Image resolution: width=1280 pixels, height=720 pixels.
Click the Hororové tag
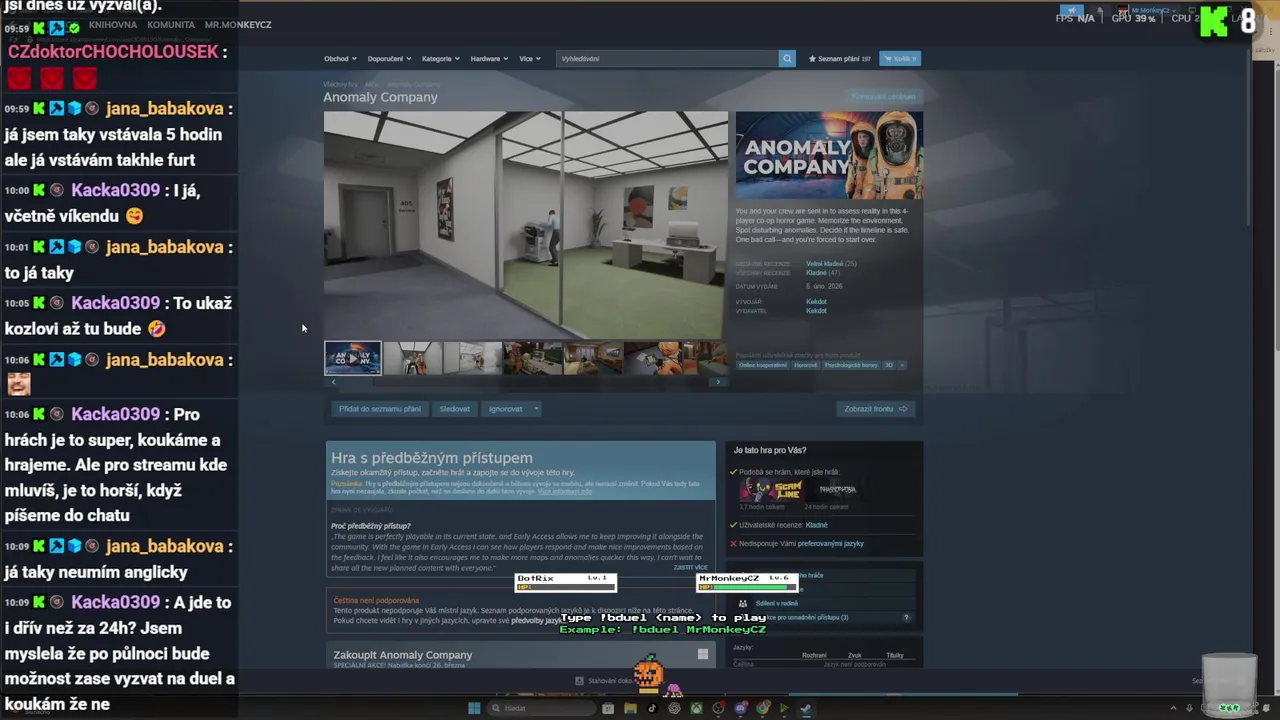point(806,365)
